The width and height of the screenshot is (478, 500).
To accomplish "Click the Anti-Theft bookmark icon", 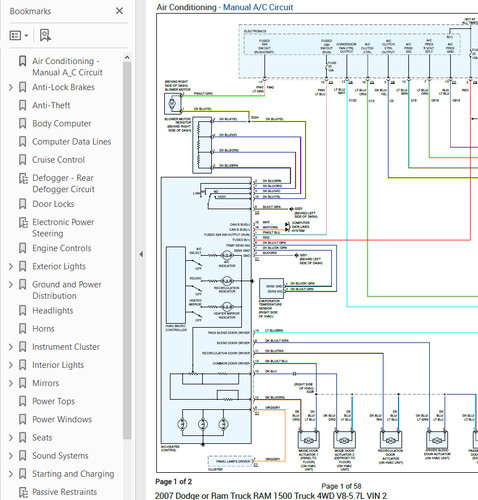I will coord(22,105).
